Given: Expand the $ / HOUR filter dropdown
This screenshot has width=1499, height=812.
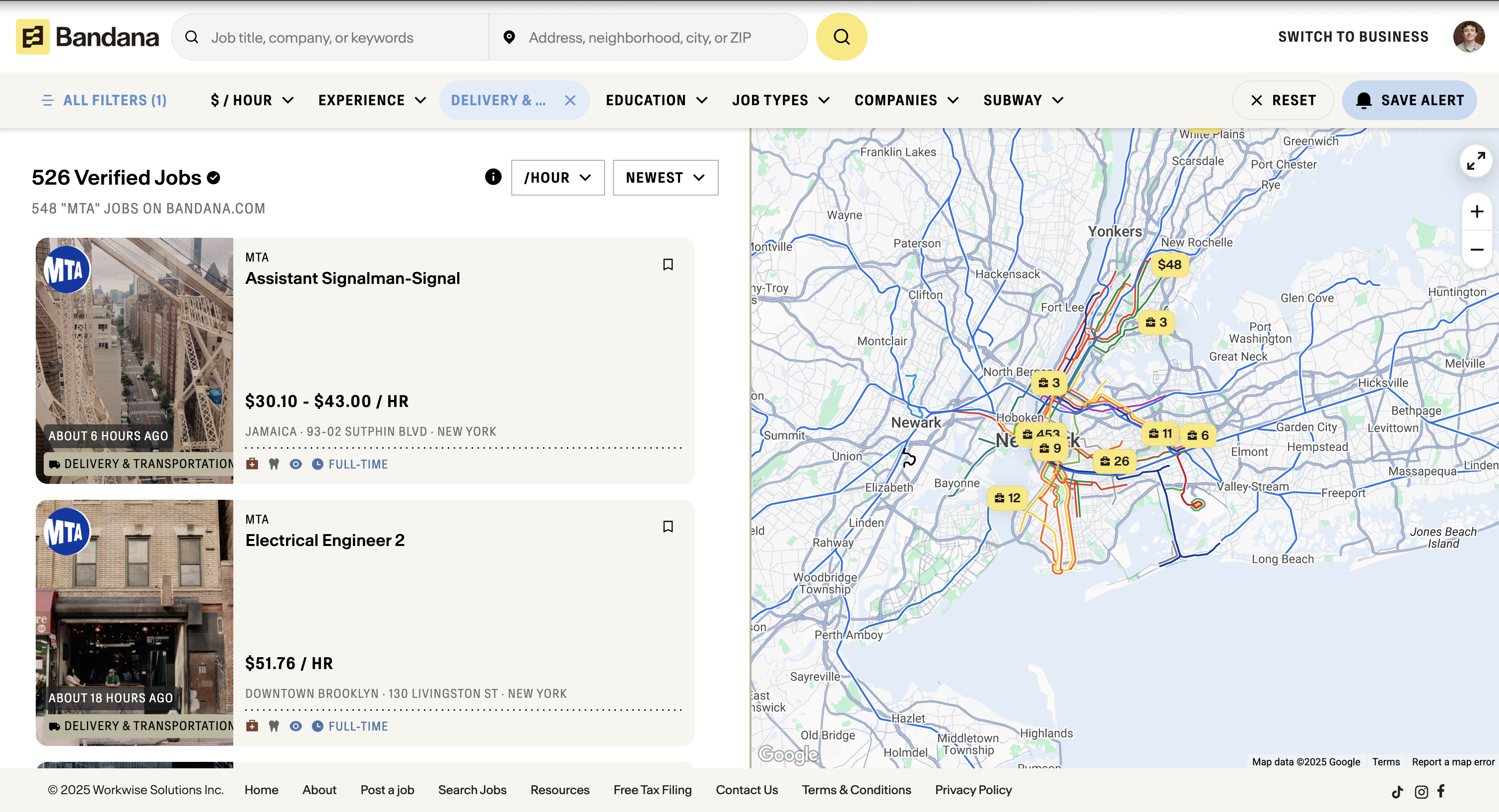Looking at the screenshot, I should (x=251, y=100).
